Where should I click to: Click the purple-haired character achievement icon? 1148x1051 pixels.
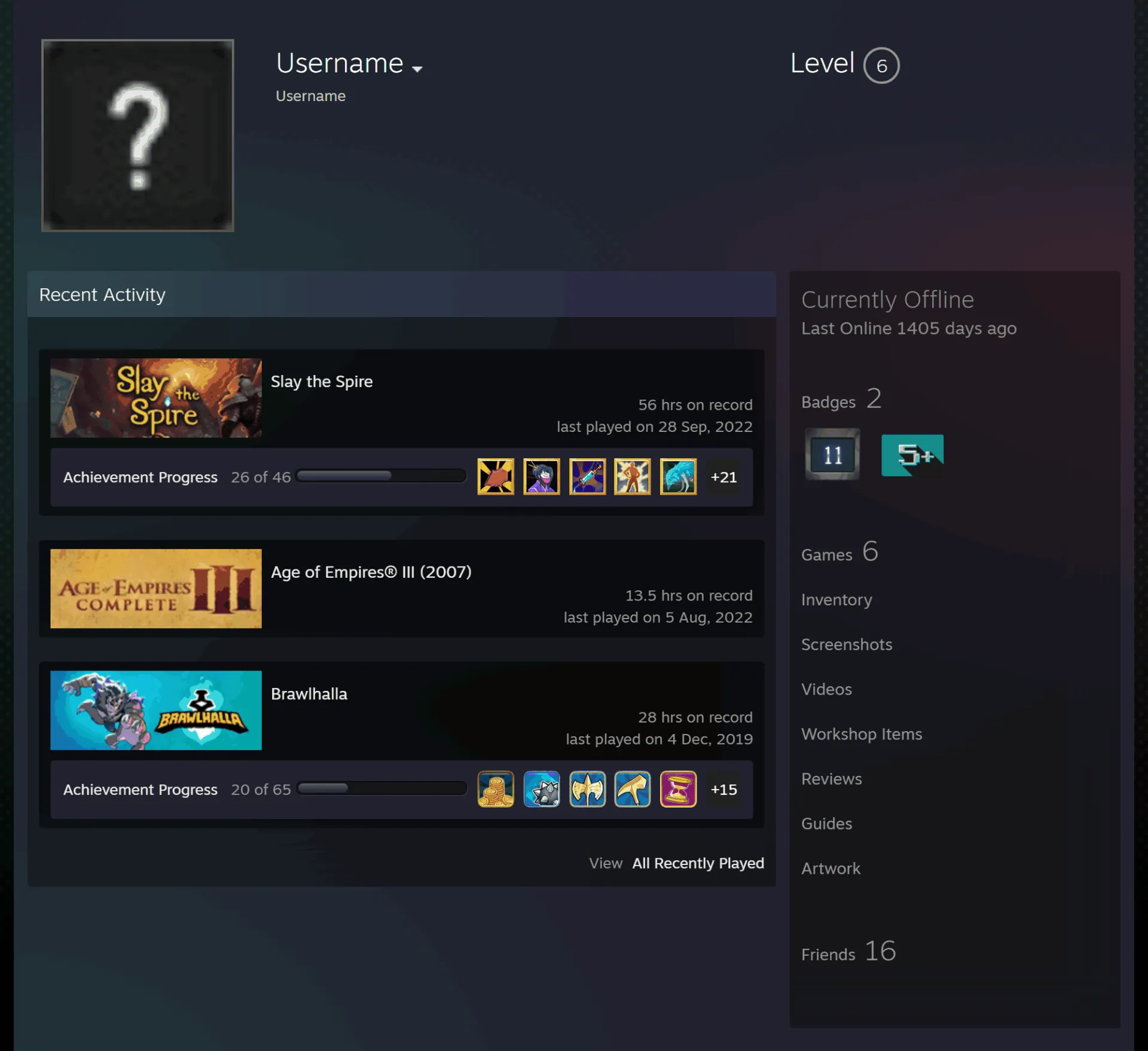pos(542,477)
